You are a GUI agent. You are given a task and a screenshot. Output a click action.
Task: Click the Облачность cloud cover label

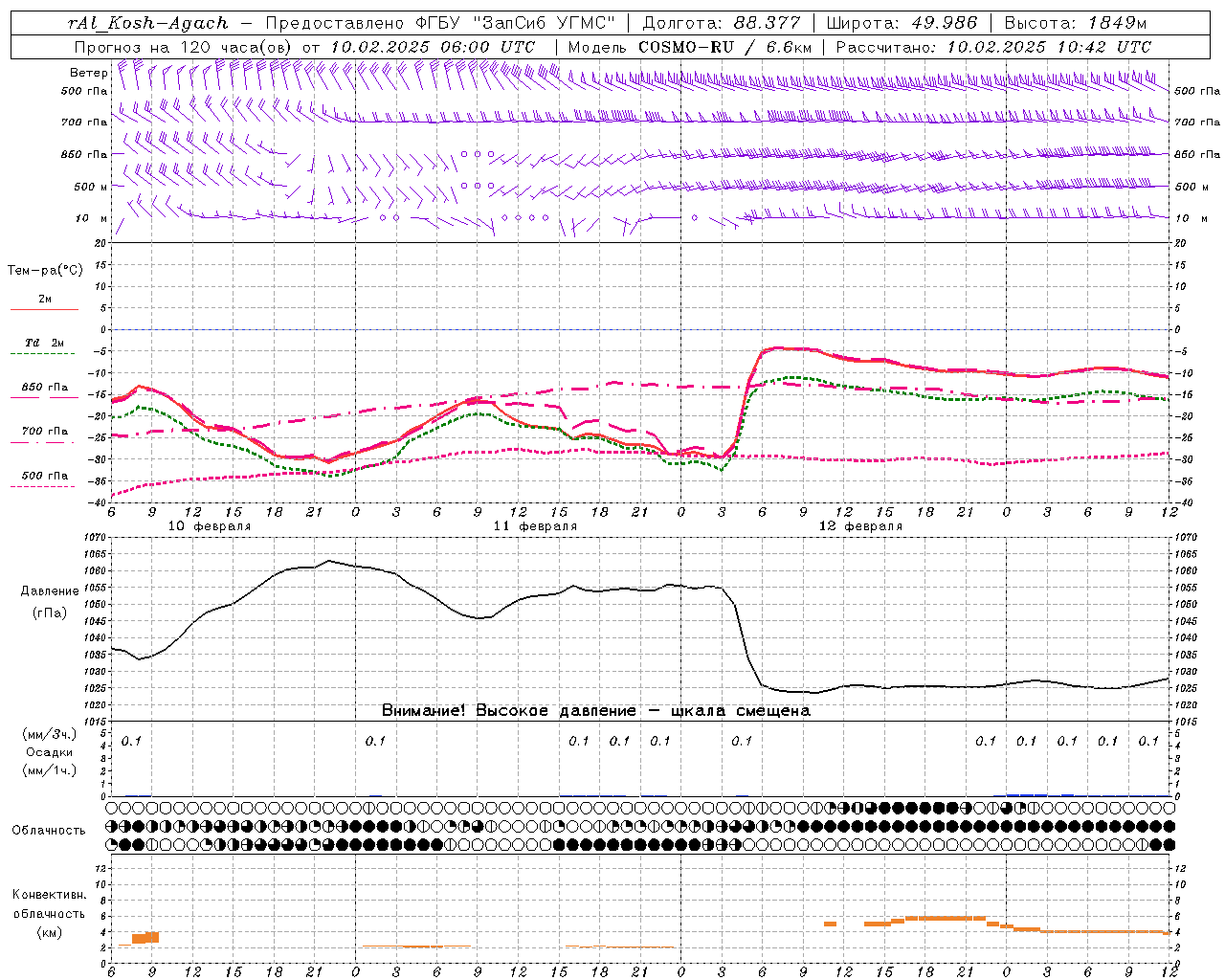click(49, 830)
